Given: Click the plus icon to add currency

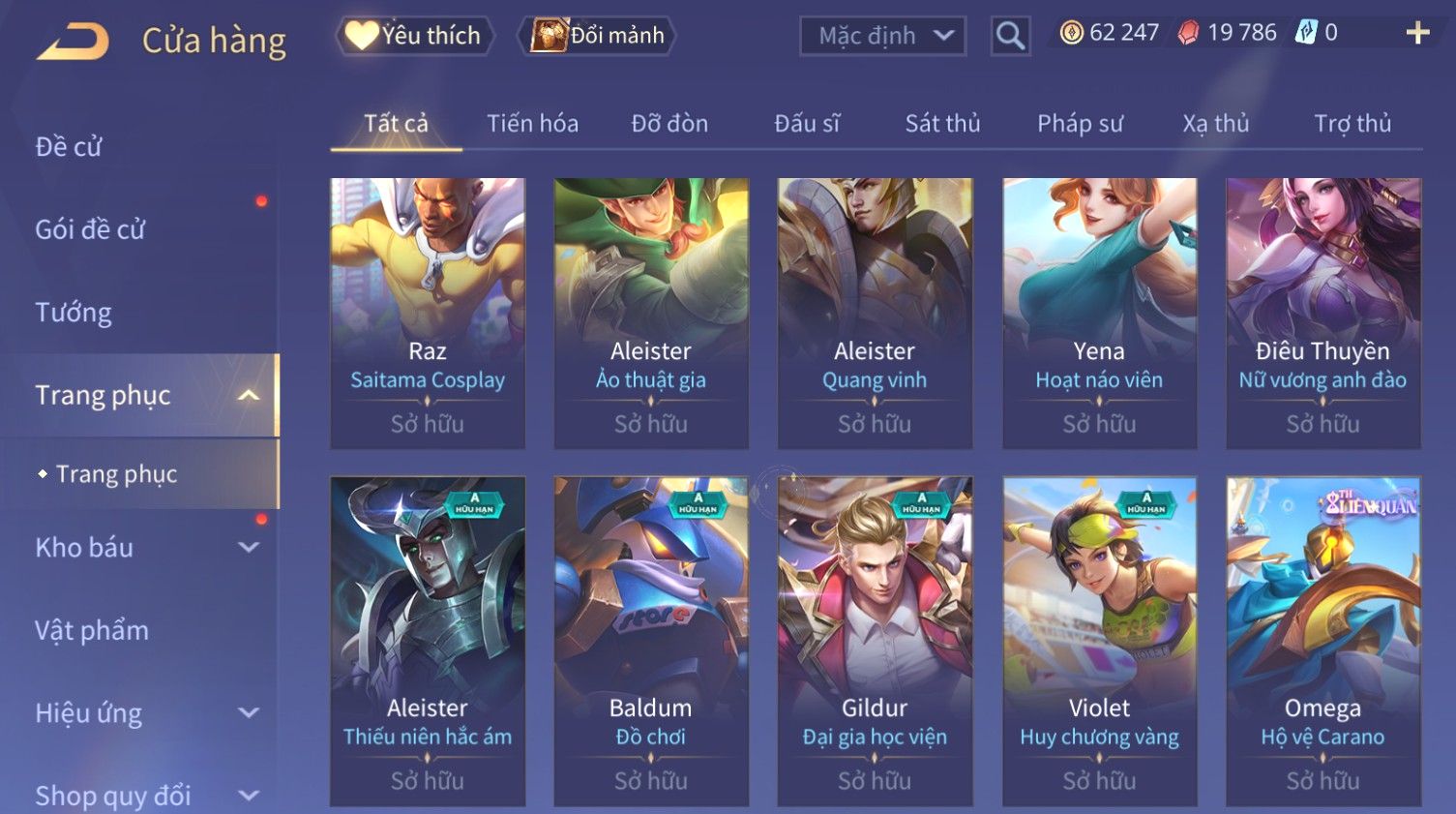Looking at the screenshot, I should [x=1417, y=33].
